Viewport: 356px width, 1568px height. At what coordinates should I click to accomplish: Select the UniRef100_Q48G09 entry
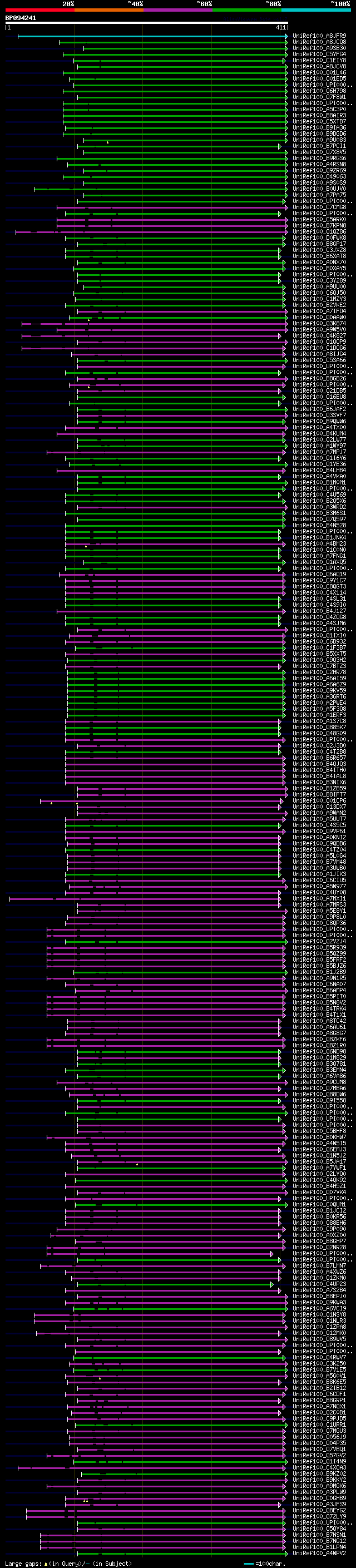pyautogui.click(x=319, y=733)
